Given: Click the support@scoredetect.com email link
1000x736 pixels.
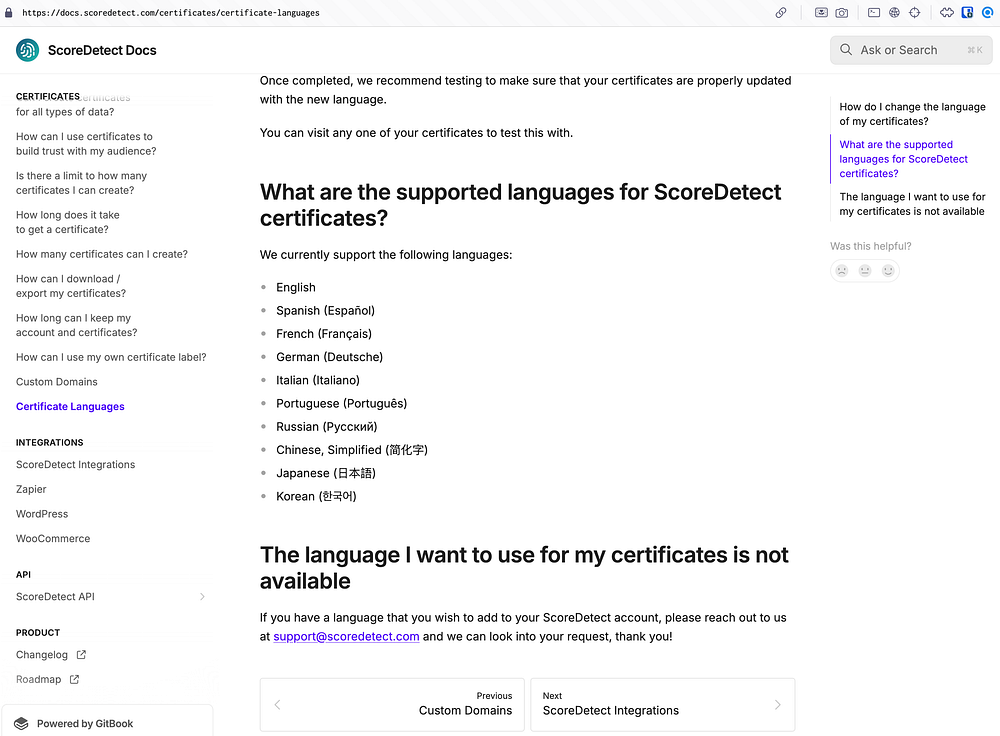Looking at the screenshot, I should (x=346, y=637).
